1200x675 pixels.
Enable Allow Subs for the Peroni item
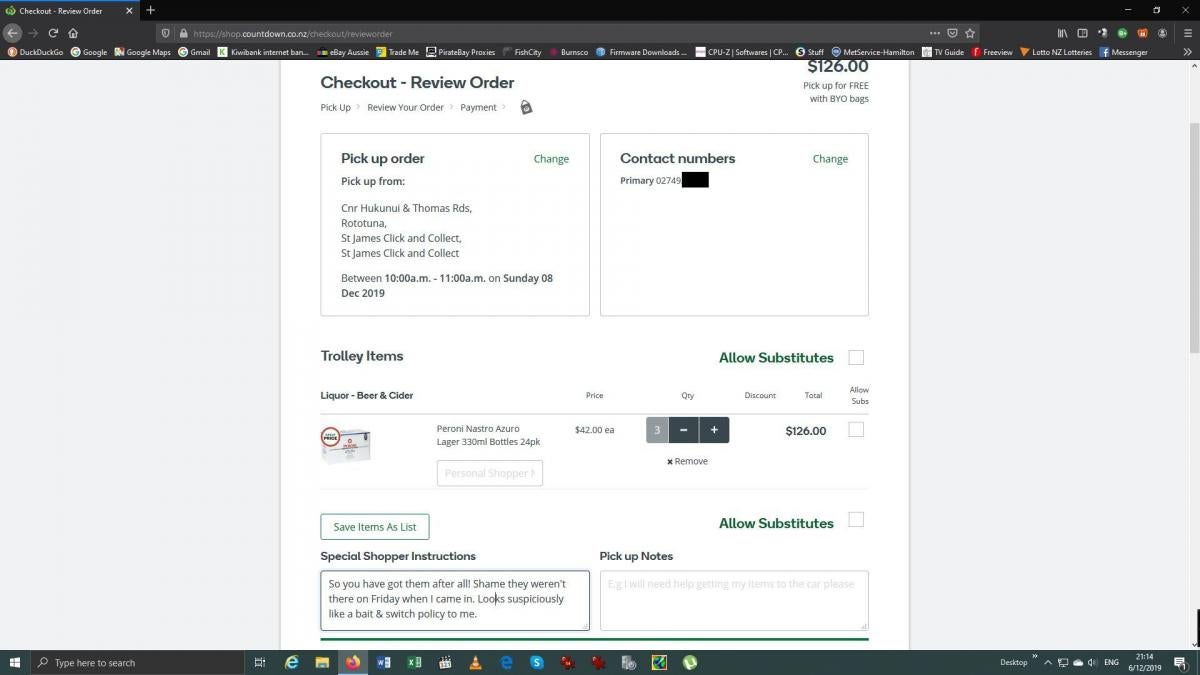pos(856,430)
